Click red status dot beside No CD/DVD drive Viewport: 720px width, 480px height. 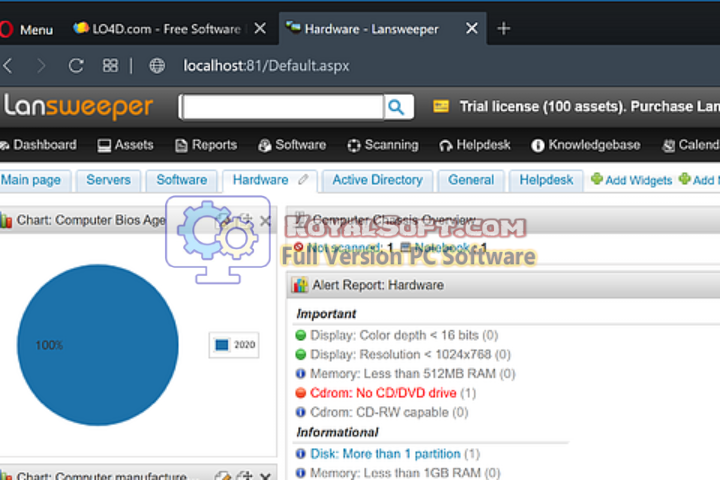(x=301, y=393)
